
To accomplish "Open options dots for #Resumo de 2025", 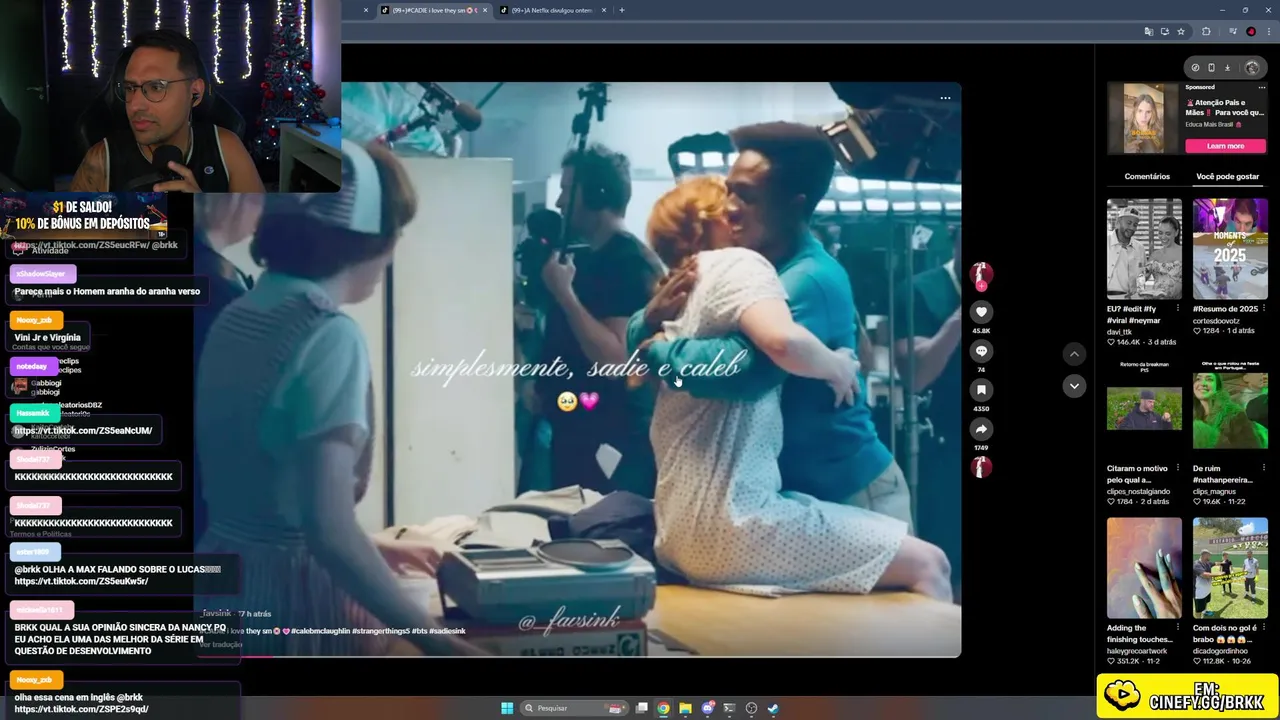I will point(1264,309).
